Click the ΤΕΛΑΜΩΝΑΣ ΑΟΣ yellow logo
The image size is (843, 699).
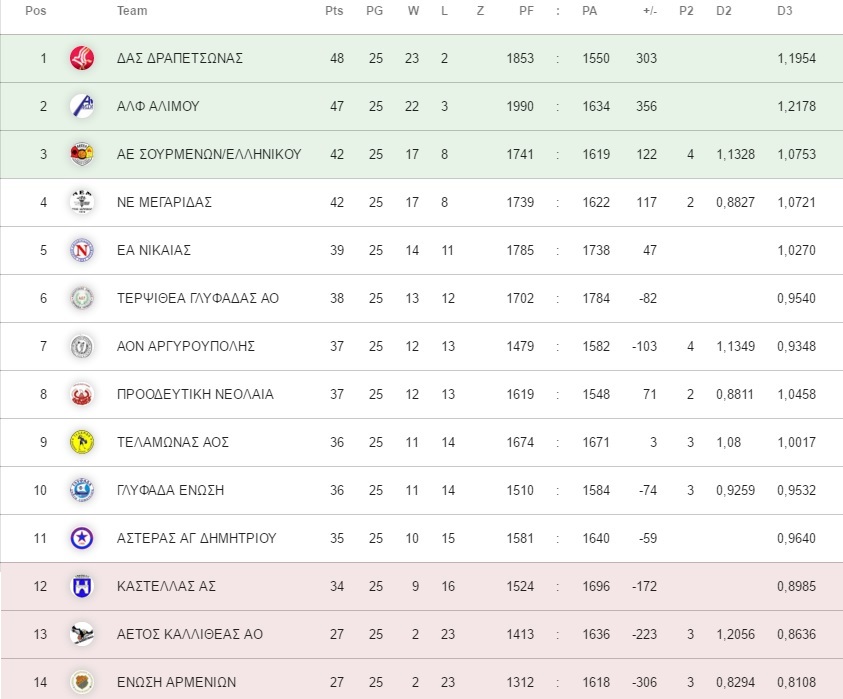pos(82,442)
